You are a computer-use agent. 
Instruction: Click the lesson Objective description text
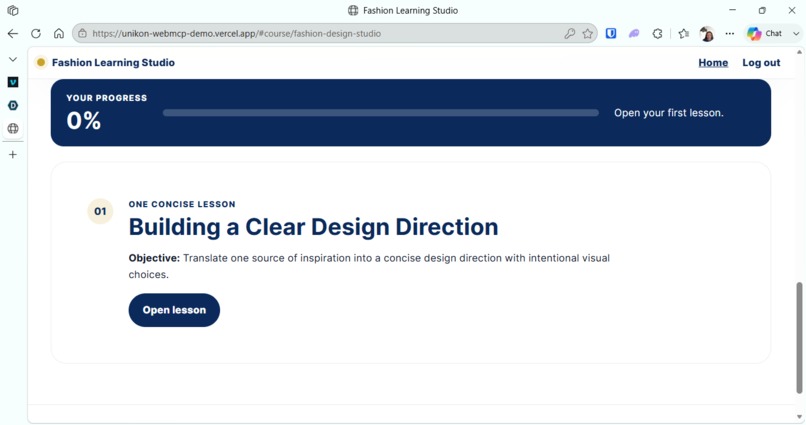pyautogui.click(x=369, y=266)
